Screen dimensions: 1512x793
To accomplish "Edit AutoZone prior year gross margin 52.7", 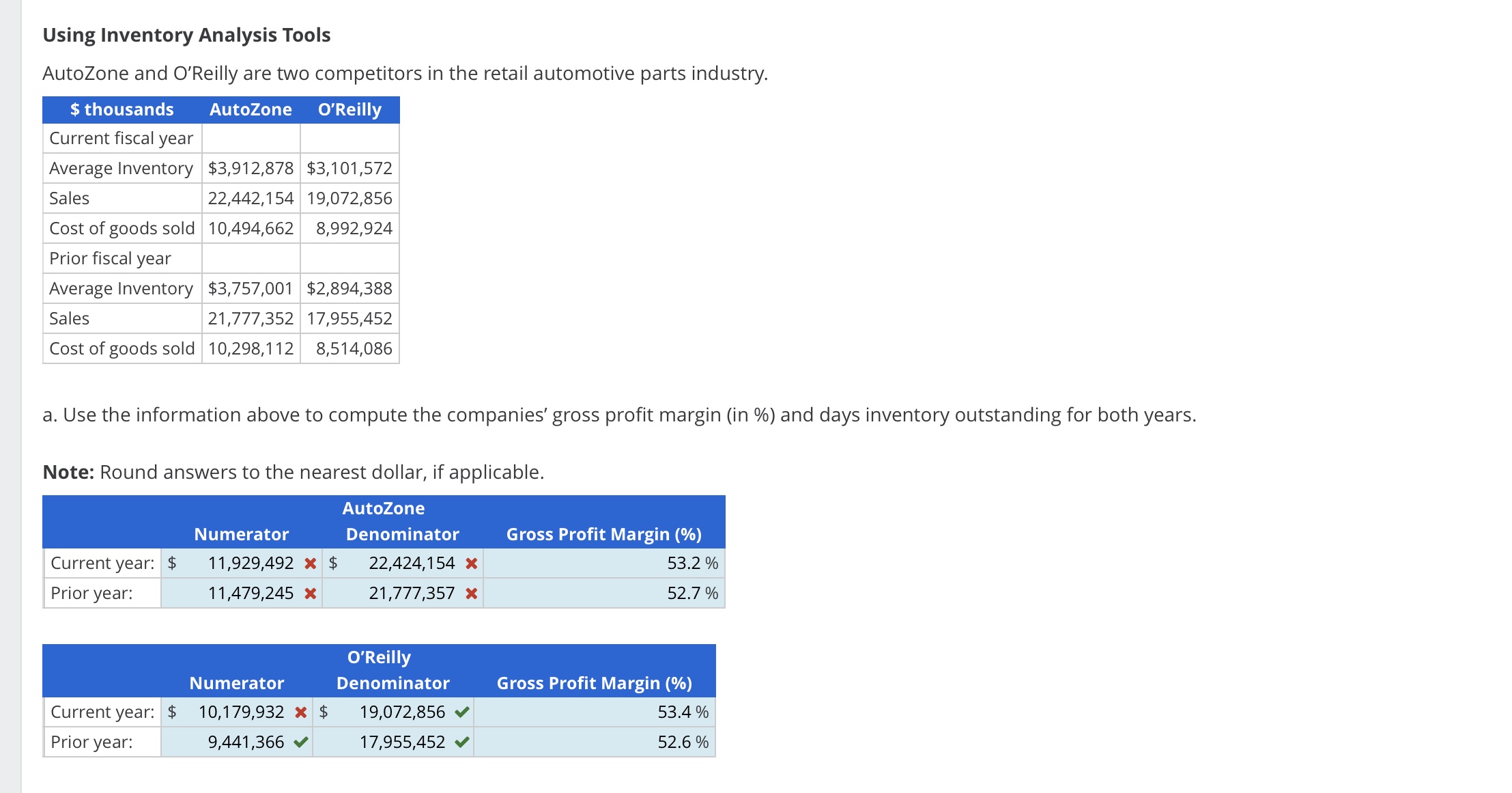I will pyautogui.click(x=683, y=594).
